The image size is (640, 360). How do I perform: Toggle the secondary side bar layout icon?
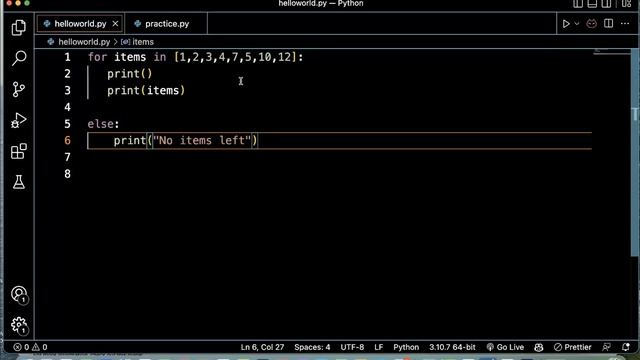(x=607, y=4)
